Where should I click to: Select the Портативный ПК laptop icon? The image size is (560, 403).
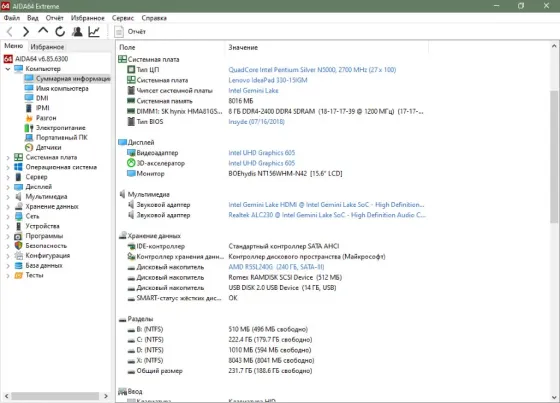coord(29,138)
